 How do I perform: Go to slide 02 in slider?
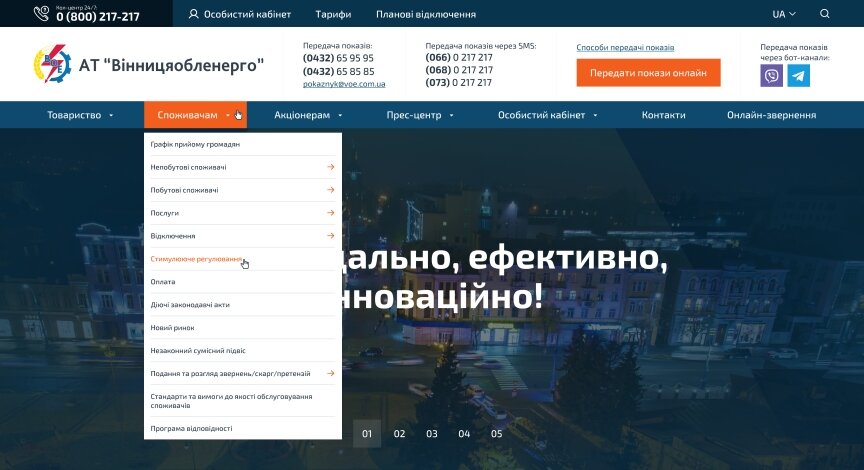pos(399,434)
